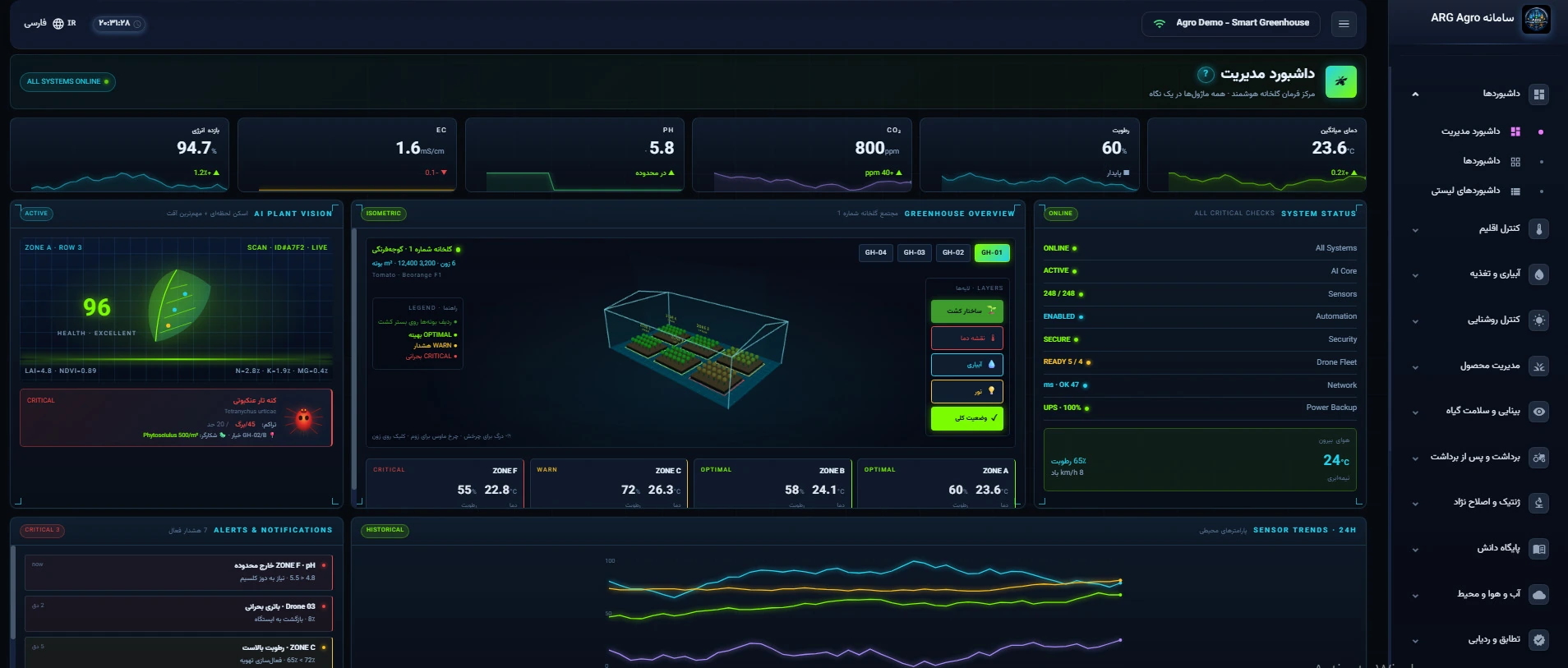Toggle the آبیاری irrigation layer

click(x=966, y=364)
